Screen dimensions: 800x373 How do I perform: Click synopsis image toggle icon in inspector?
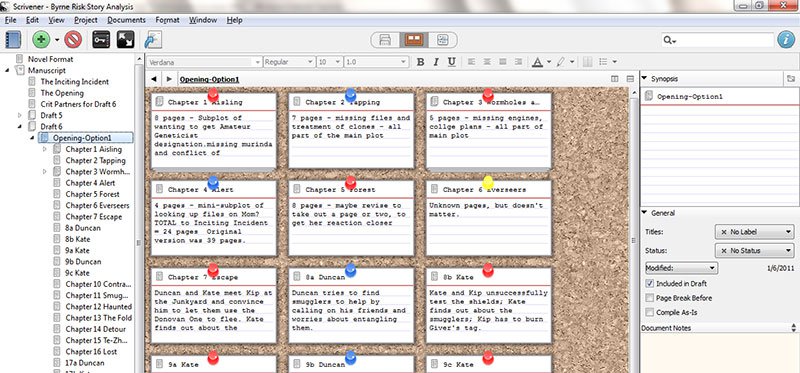(791, 79)
